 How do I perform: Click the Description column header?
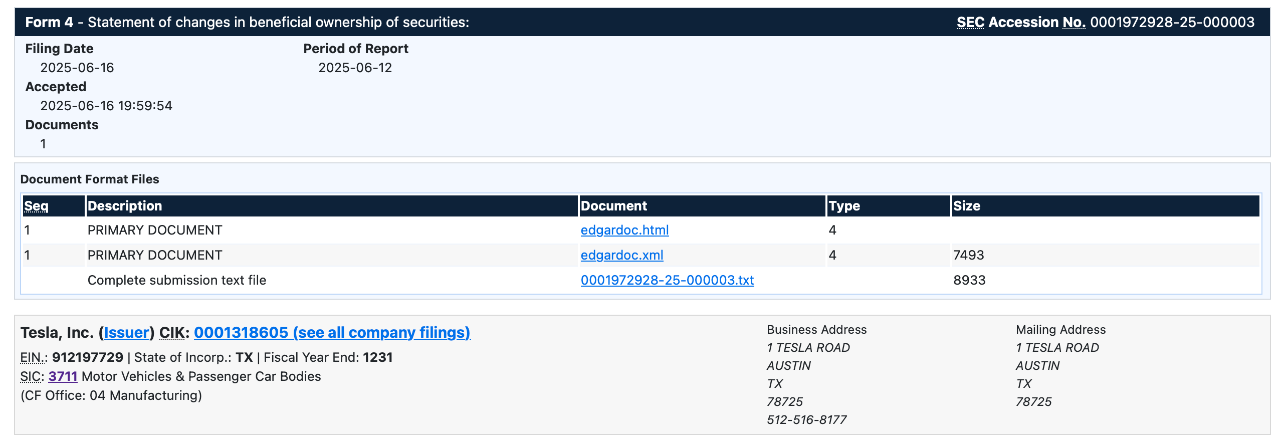click(125, 206)
